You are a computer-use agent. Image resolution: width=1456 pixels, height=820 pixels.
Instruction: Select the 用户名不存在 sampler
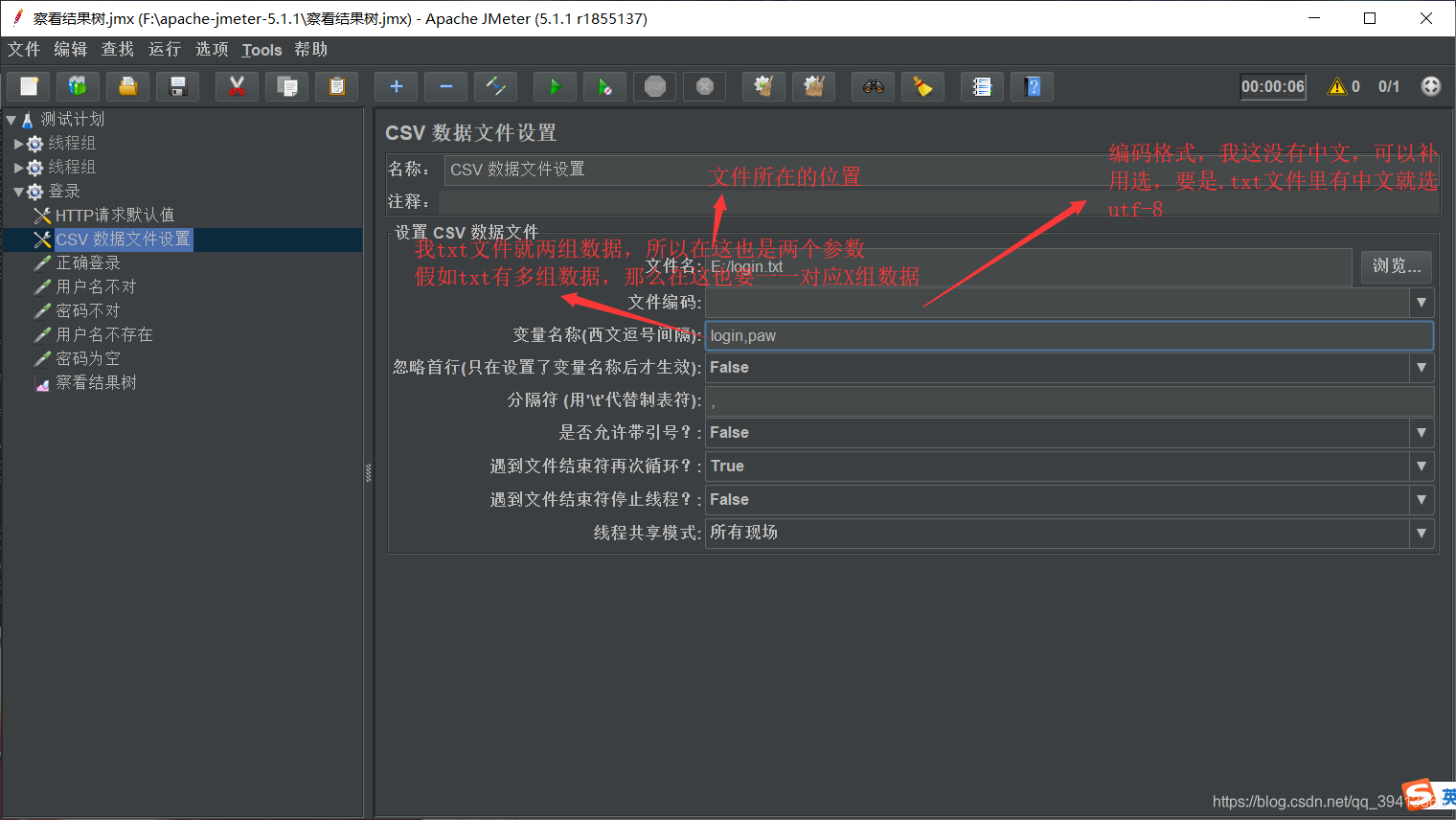click(104, 335)
